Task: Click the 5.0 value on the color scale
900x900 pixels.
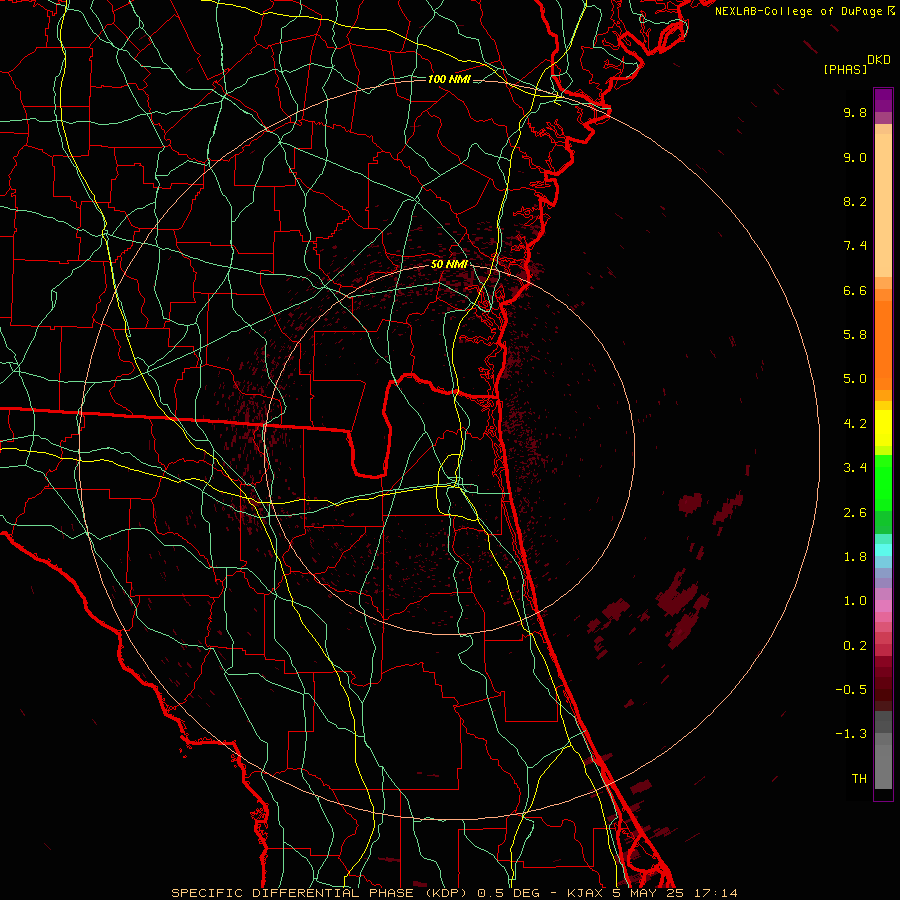Action: 855,379
